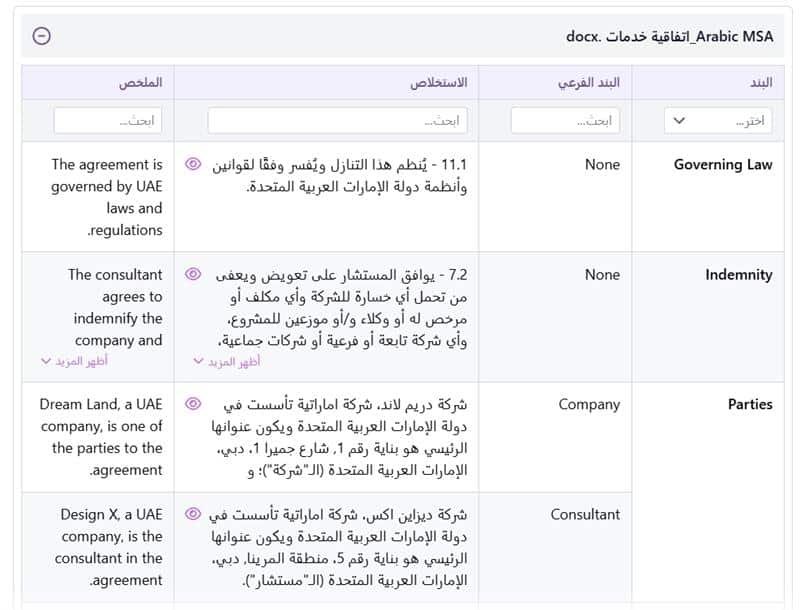The width and height of the screenshot is (800, 610).
Task: Expand the Indemnity summary with show more
Action: point(74,361)
